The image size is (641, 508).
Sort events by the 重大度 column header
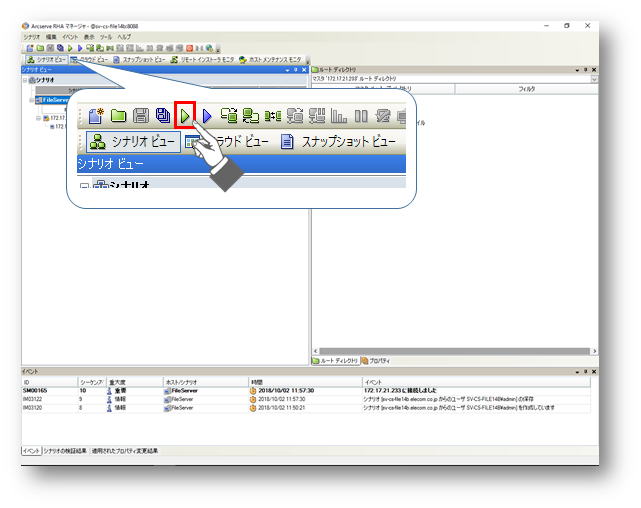(135, 382)
